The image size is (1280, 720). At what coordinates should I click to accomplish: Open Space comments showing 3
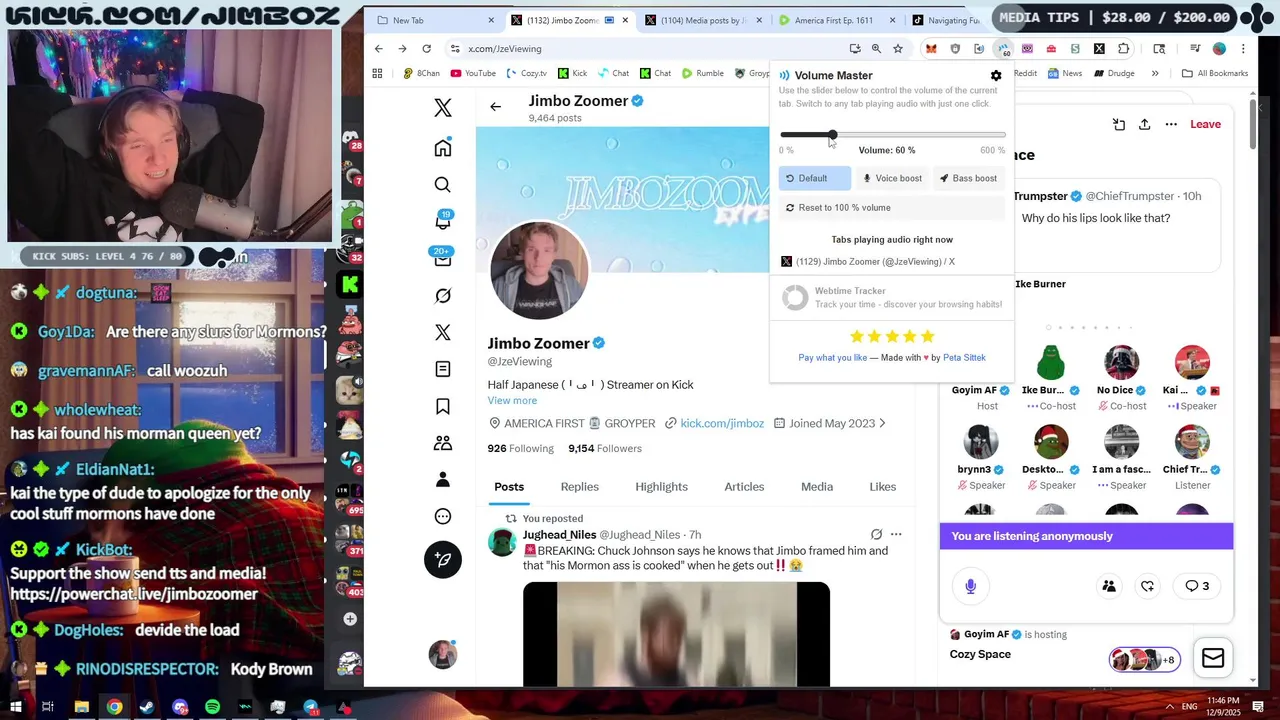pos(1197,586)
